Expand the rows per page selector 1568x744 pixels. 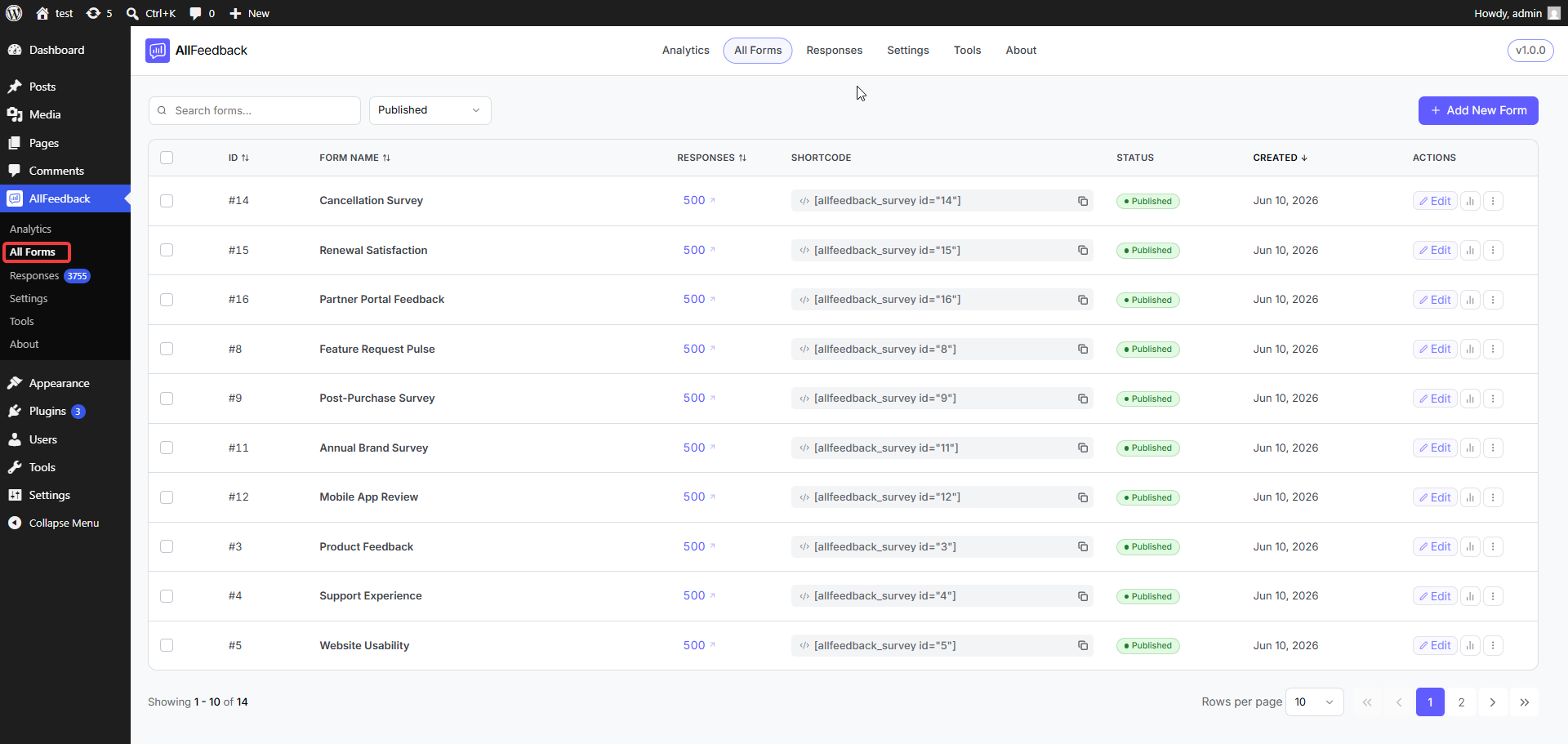pyautogui.click(x=1314, y=702)
